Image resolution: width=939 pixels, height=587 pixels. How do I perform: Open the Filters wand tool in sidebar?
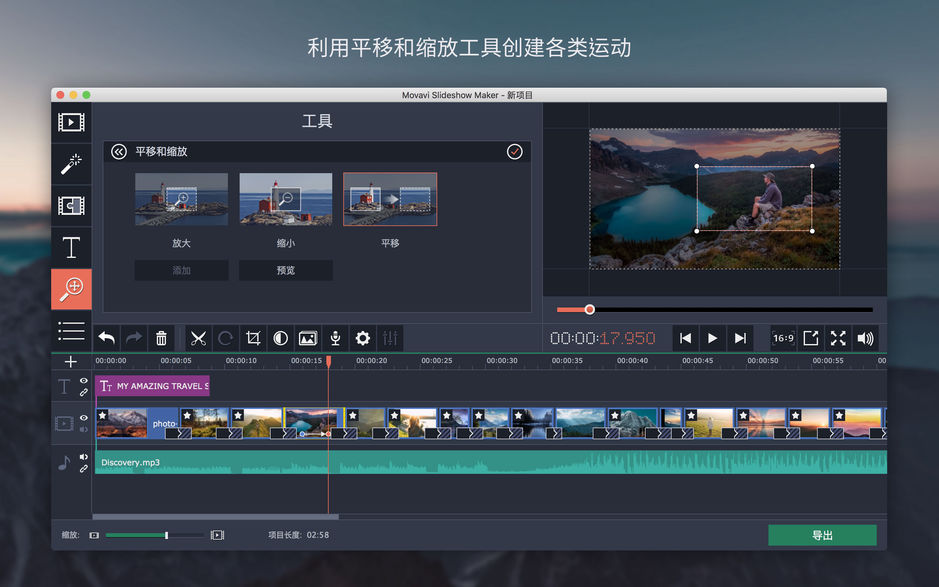(x=71, y=163)
